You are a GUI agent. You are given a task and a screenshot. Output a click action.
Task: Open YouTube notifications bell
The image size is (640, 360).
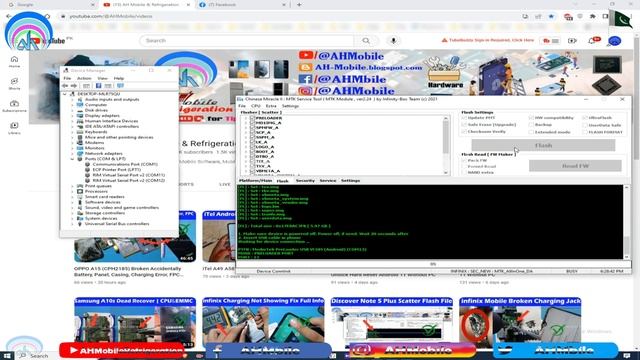coord(592,41)
